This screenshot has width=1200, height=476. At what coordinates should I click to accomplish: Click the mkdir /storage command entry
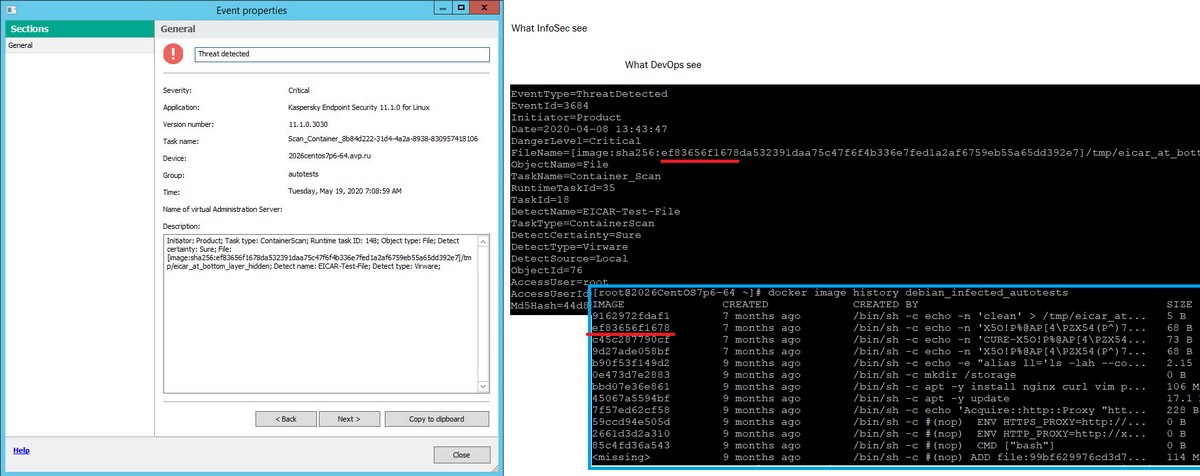939,374
